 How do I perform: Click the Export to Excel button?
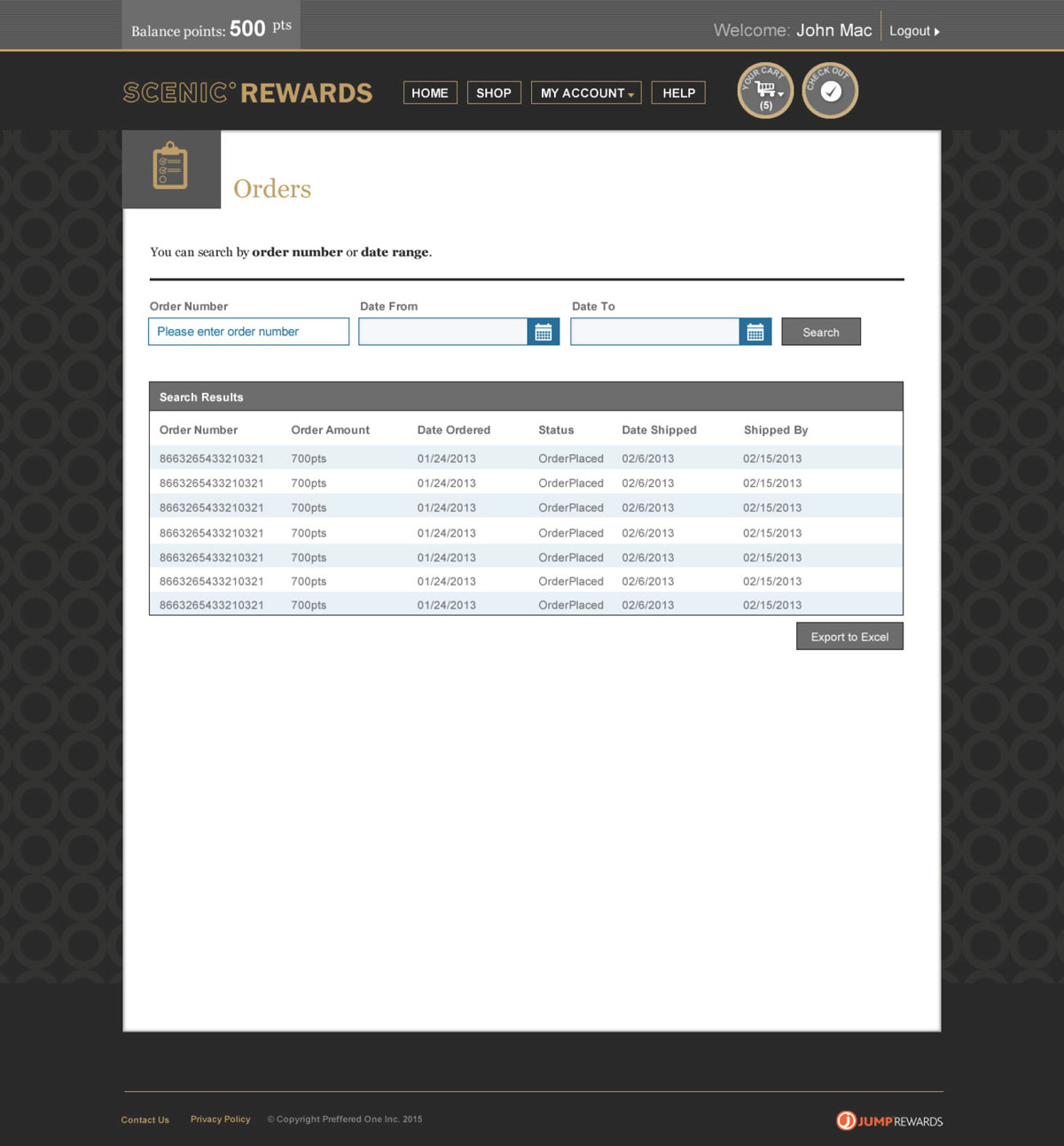(x=849, y=637)
